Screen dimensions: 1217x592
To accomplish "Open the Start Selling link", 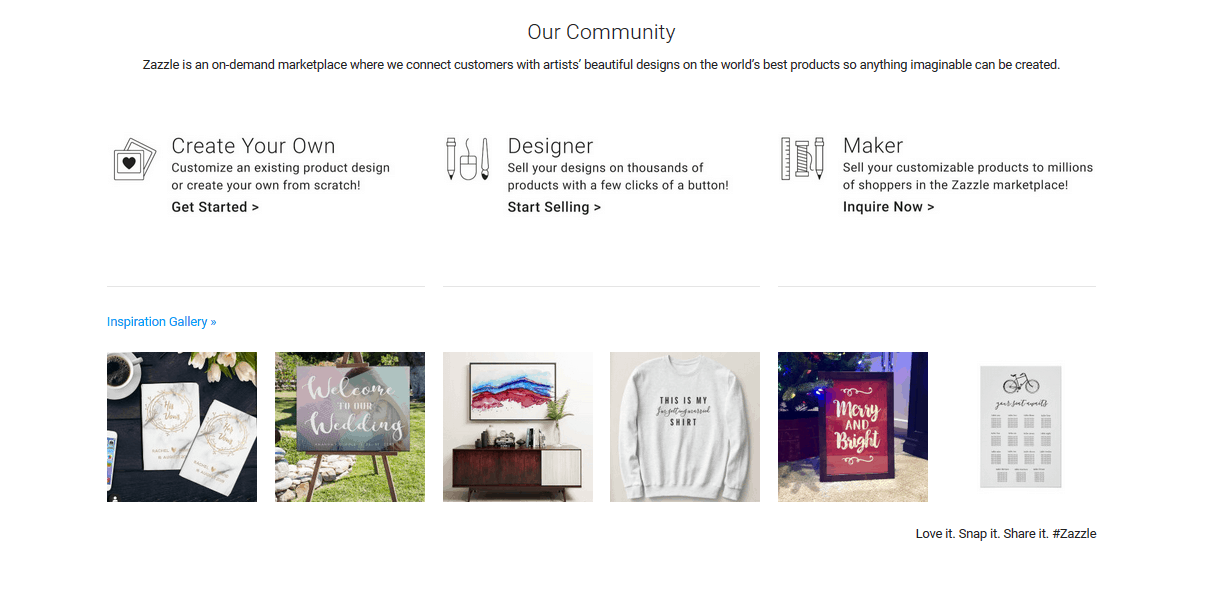I will click(x=554, y=207).
